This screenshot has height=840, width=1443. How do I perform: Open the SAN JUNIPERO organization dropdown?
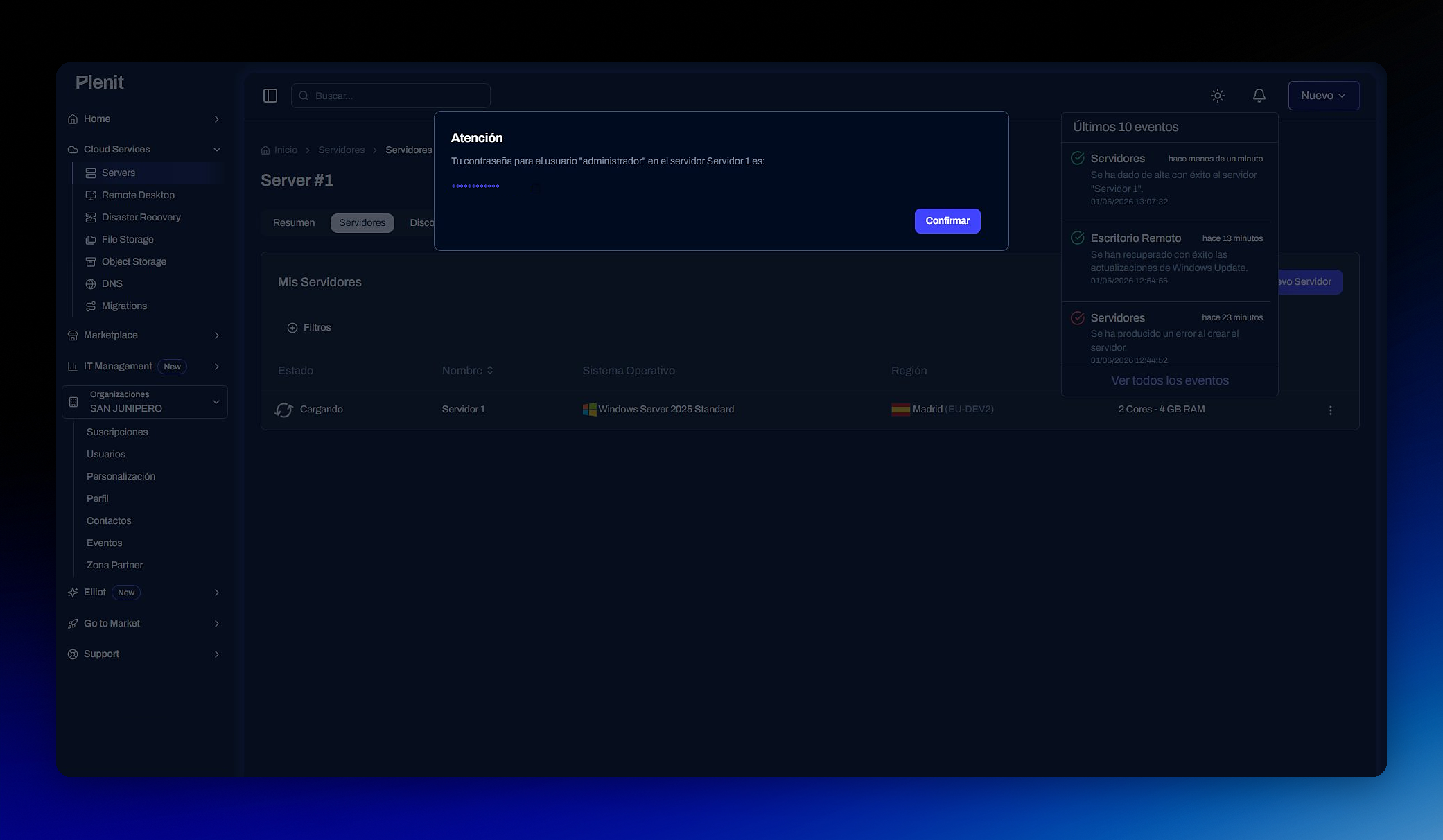(x=145, y=402)
